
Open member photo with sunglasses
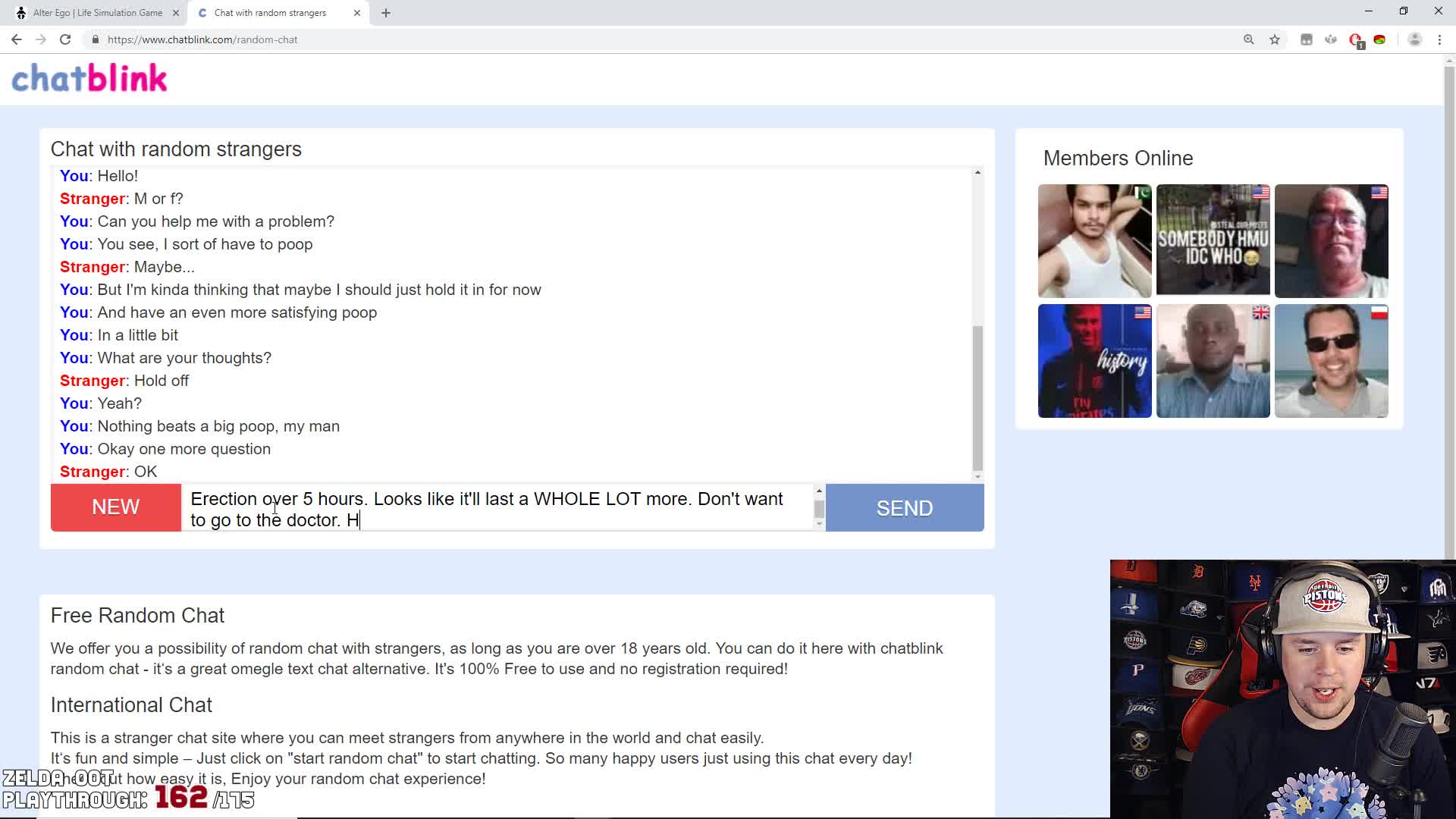1331,361
